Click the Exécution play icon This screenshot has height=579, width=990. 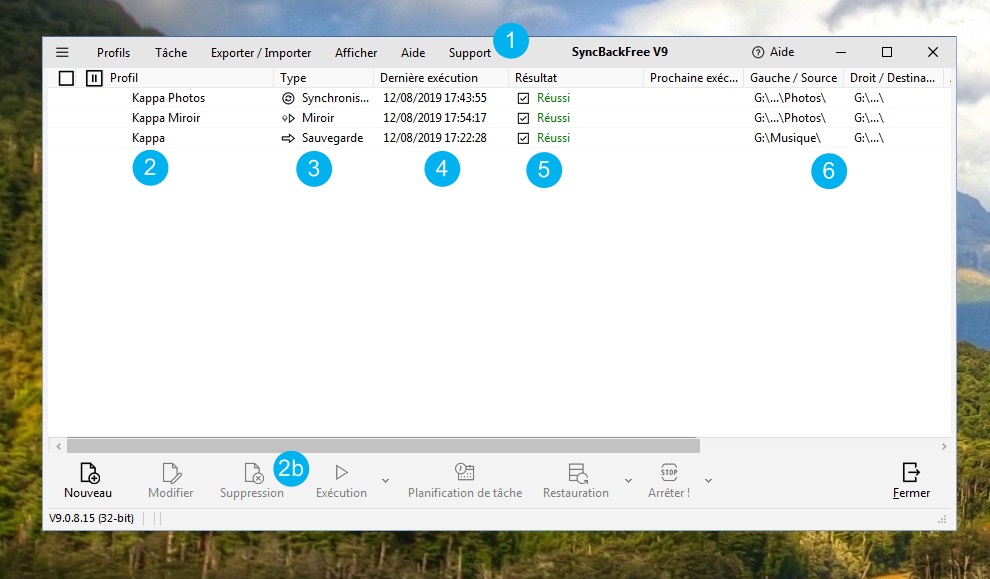pyautogui.click(x=342, y=472)
